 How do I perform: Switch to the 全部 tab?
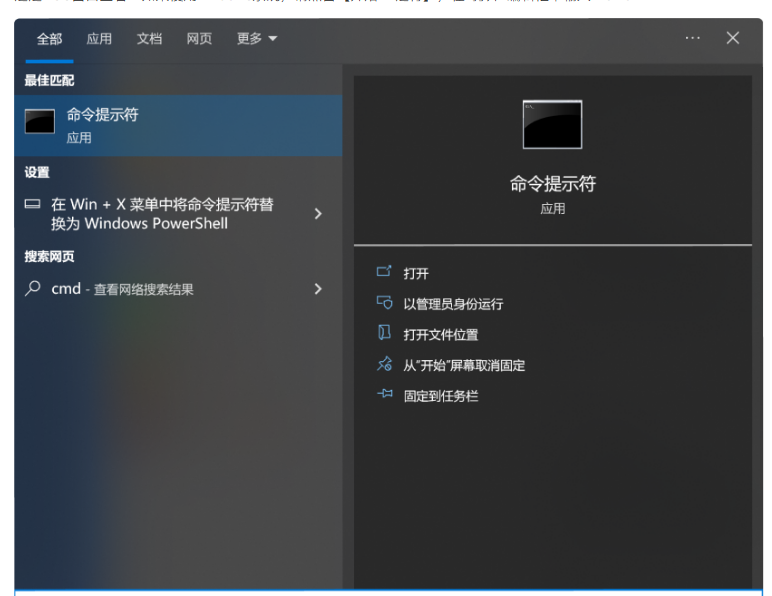click(x=49, y=38)
